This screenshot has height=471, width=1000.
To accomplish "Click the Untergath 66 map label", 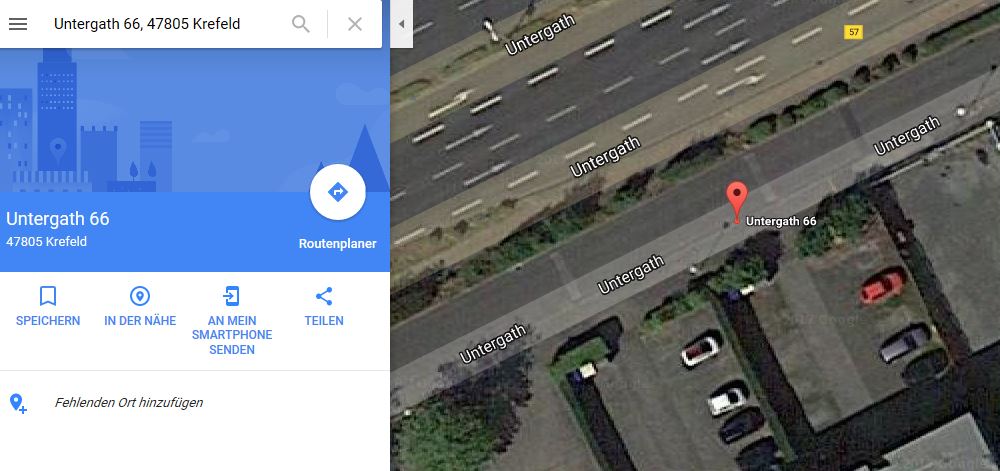I will pos(781,222).
